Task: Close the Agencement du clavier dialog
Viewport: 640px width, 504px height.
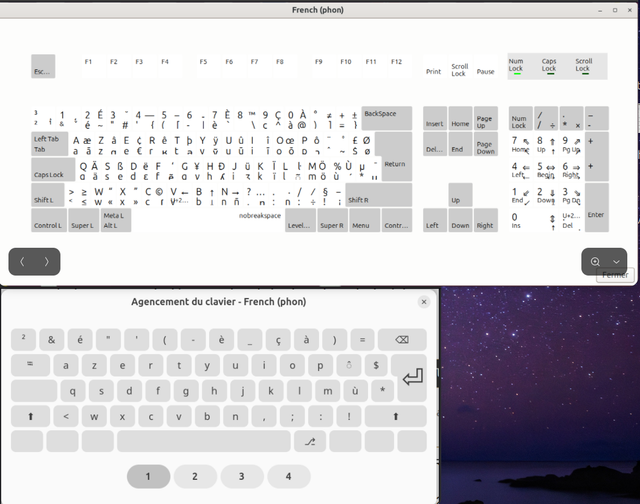Action: (424, 302)
